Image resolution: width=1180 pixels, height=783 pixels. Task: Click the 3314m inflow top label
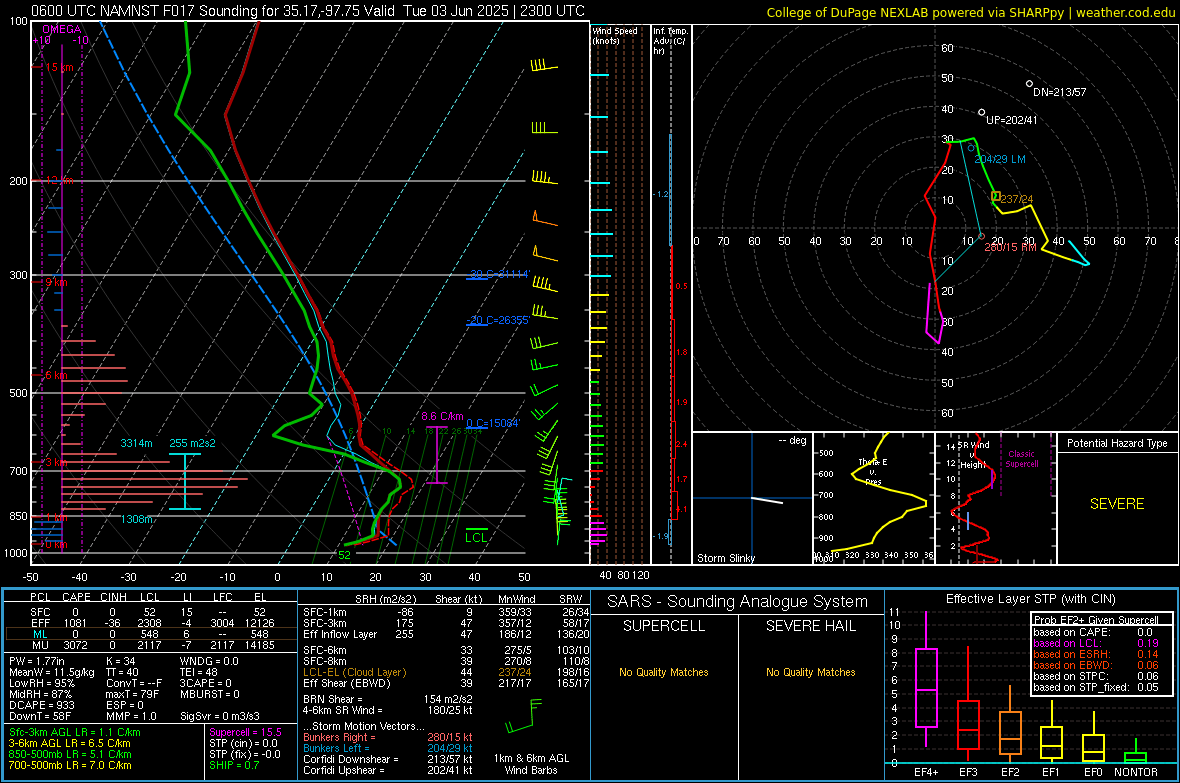pos(136,443)
